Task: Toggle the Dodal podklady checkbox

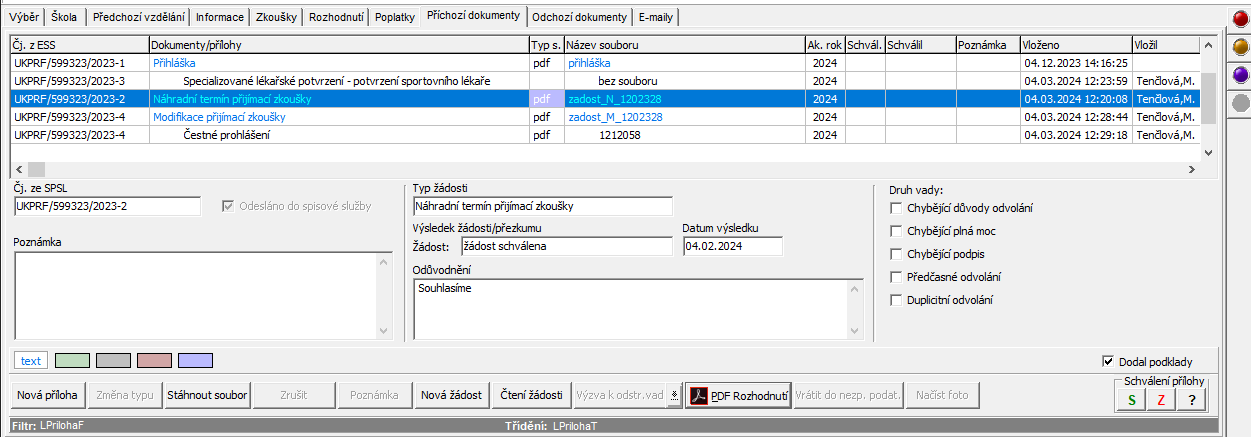Action: coord(1107,361)
